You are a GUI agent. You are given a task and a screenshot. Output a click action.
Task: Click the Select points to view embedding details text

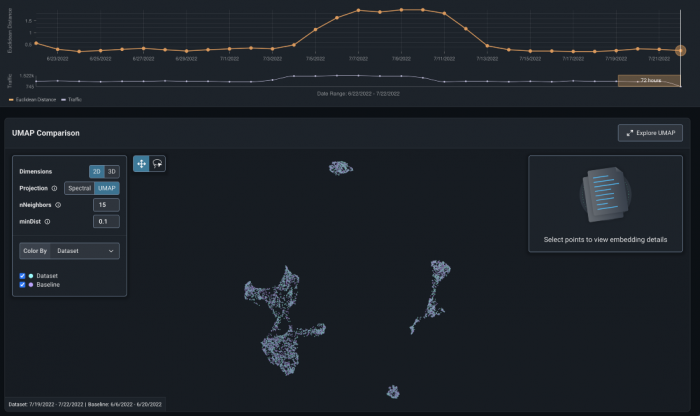point(605,240)
